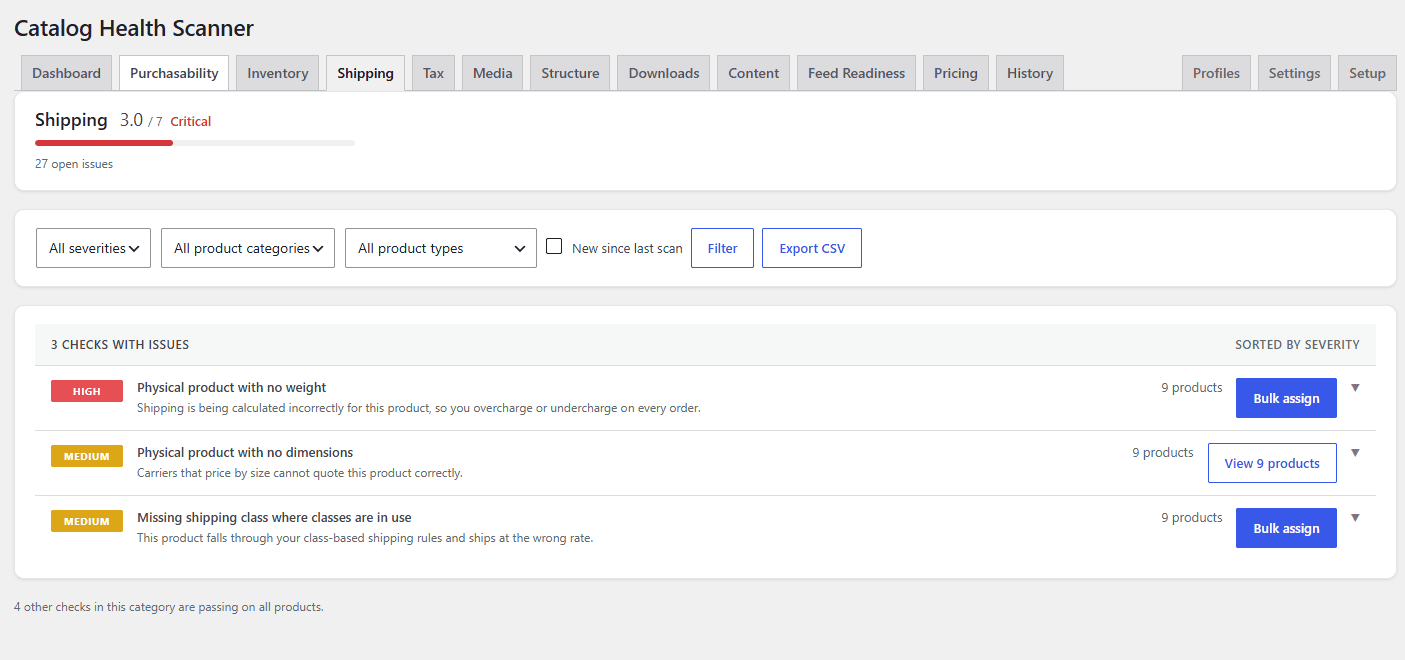The image size is (1405, 660).
Task: Bulk assign for missing shipping class
Action: 1286,528
